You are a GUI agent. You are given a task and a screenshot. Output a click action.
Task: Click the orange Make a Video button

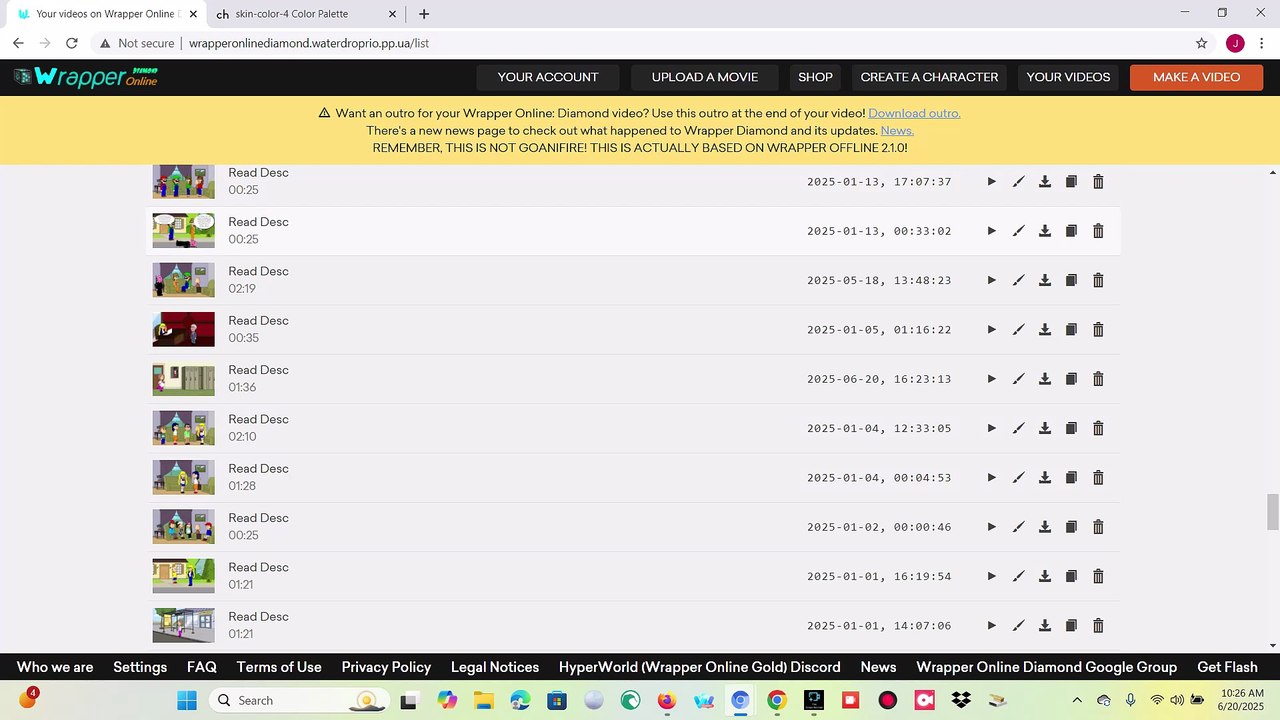(x=1196, y=77)
